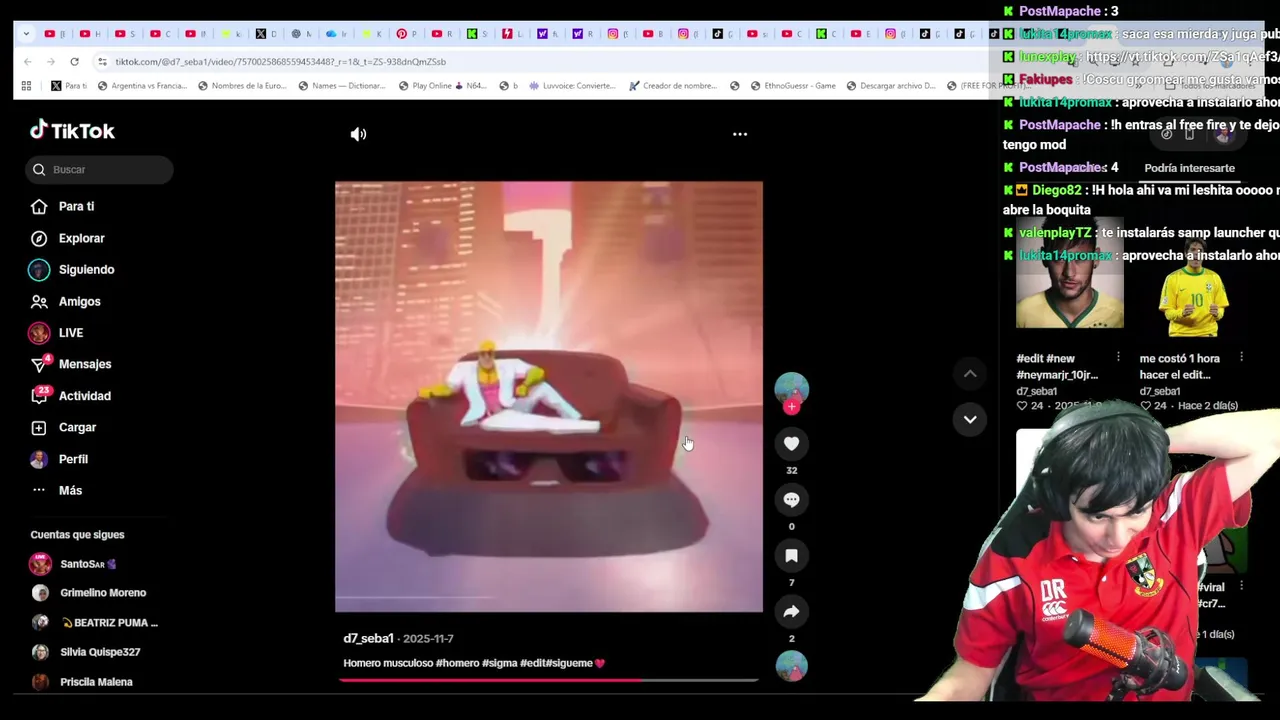Open the TikTok home logo
1280x720 pixels.
tap(72, 131)
